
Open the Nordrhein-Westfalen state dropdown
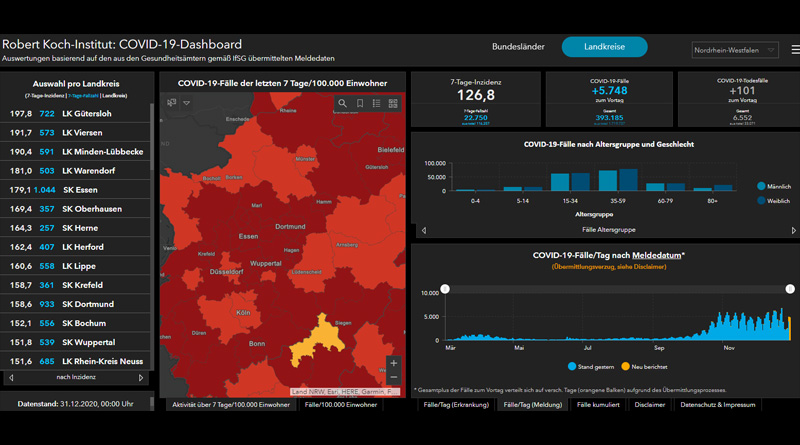[735, 50]
